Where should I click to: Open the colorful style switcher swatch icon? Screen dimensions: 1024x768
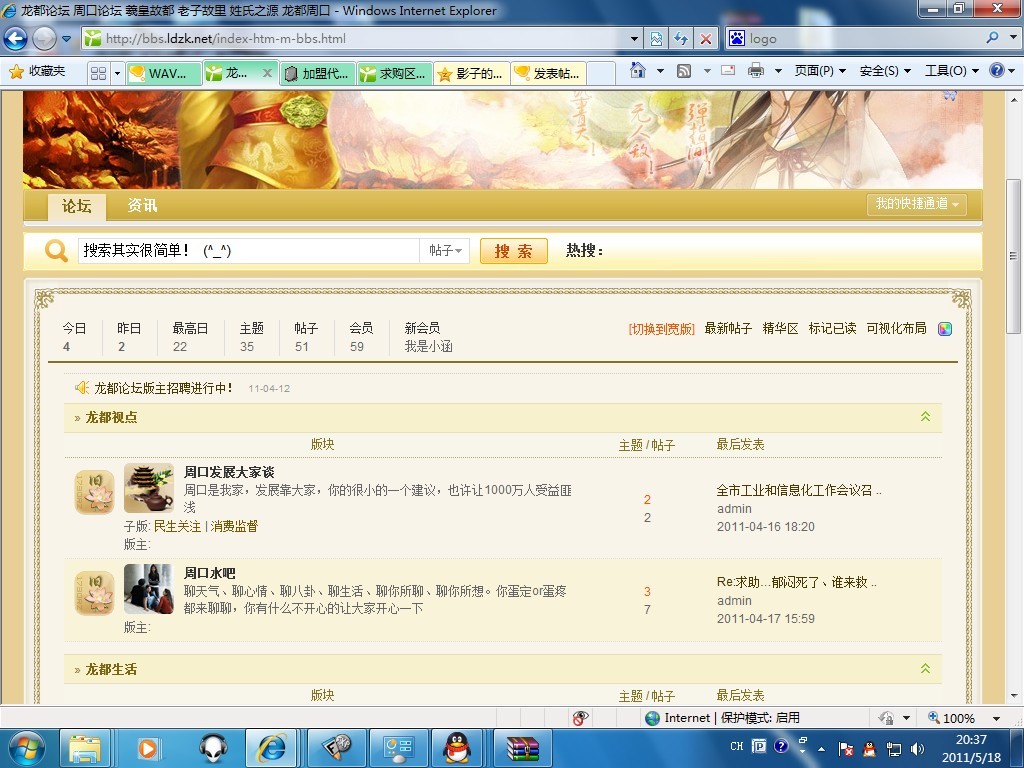(x=945, y=329)
